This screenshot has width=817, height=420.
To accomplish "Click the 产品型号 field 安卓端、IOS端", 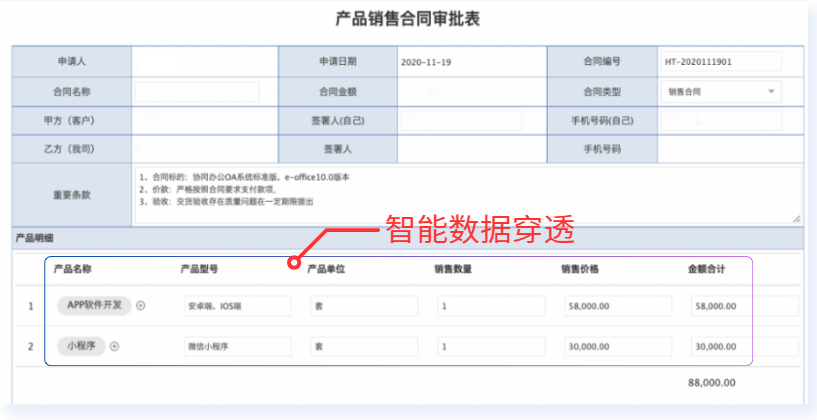I will tap(238, 306).
